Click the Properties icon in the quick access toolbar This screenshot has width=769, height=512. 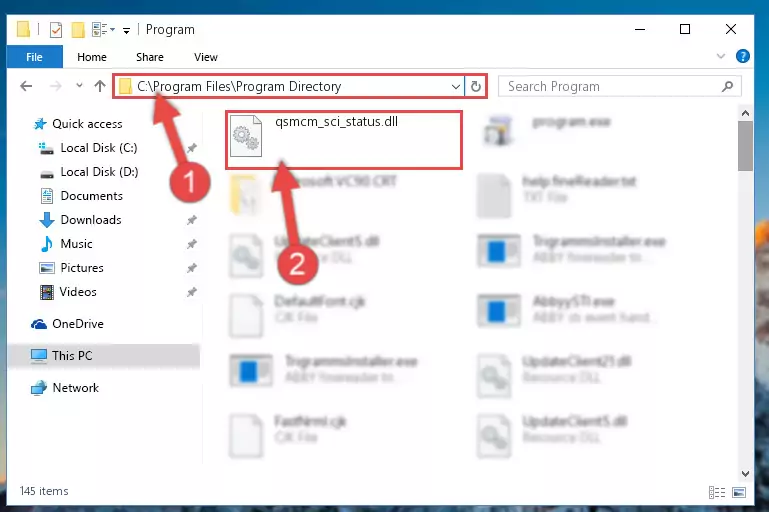coord(56,30)
